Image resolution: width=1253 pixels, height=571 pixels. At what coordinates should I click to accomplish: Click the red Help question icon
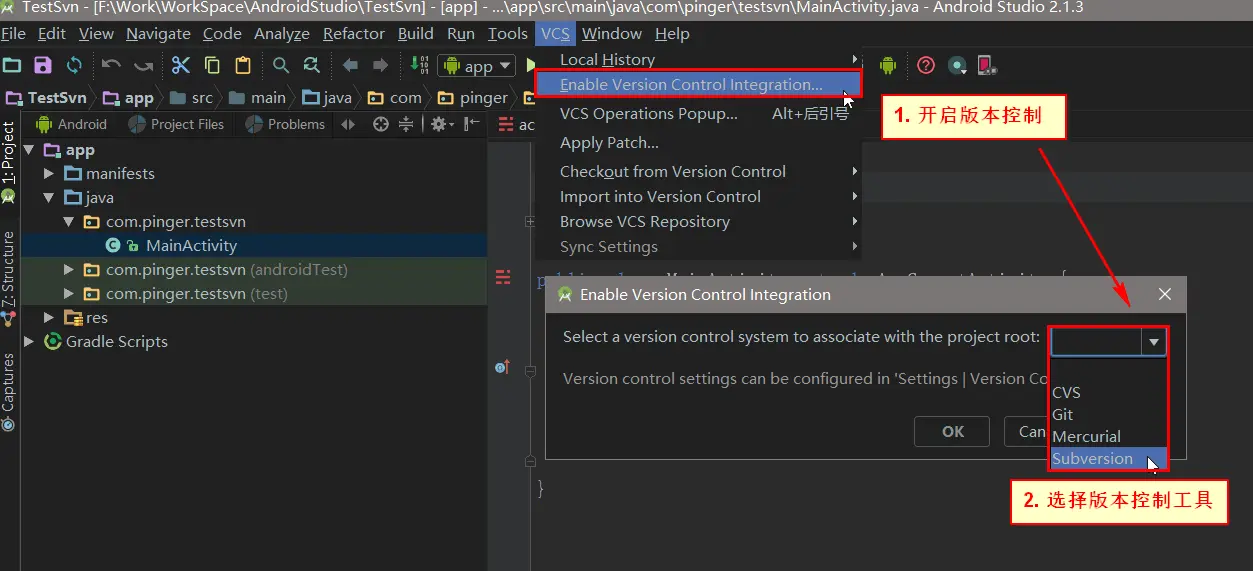pyautogui.click(x=926, y=66)
